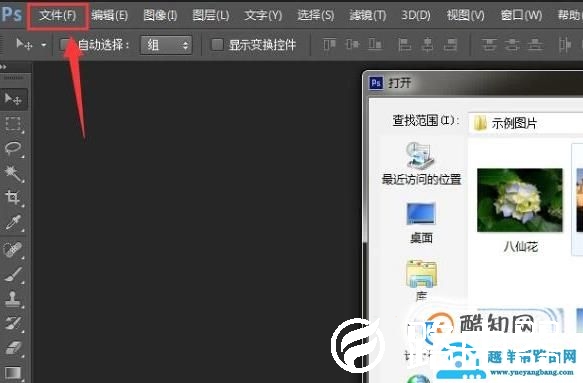583x383 pixels.
Task: Enable the 显示变换控件 checkbox
Action: coord(217,45)
